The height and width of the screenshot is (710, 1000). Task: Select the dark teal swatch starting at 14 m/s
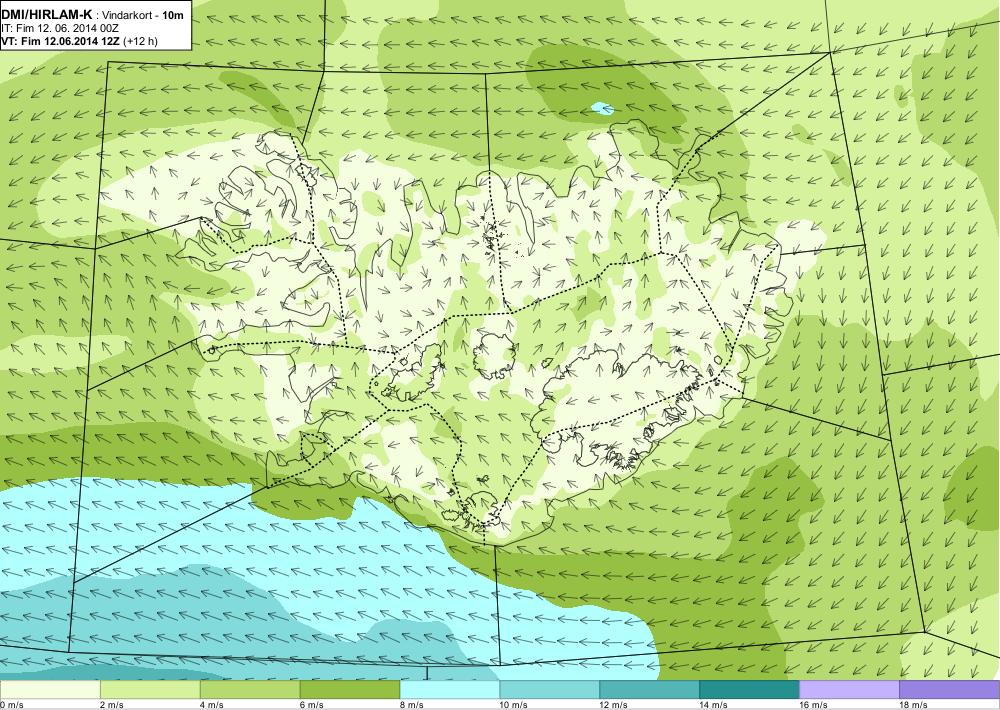pos(749,690)
